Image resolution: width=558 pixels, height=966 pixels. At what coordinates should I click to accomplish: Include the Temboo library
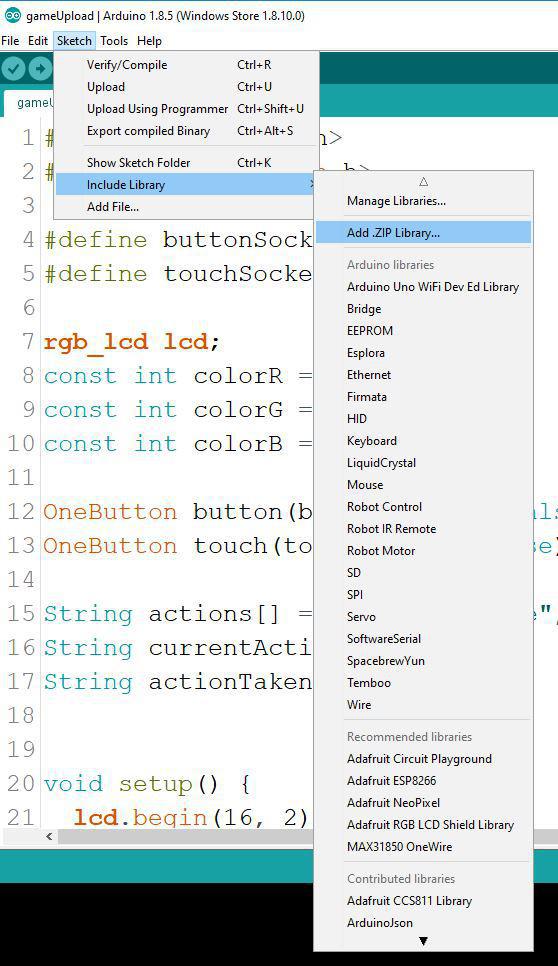(423, 683)
